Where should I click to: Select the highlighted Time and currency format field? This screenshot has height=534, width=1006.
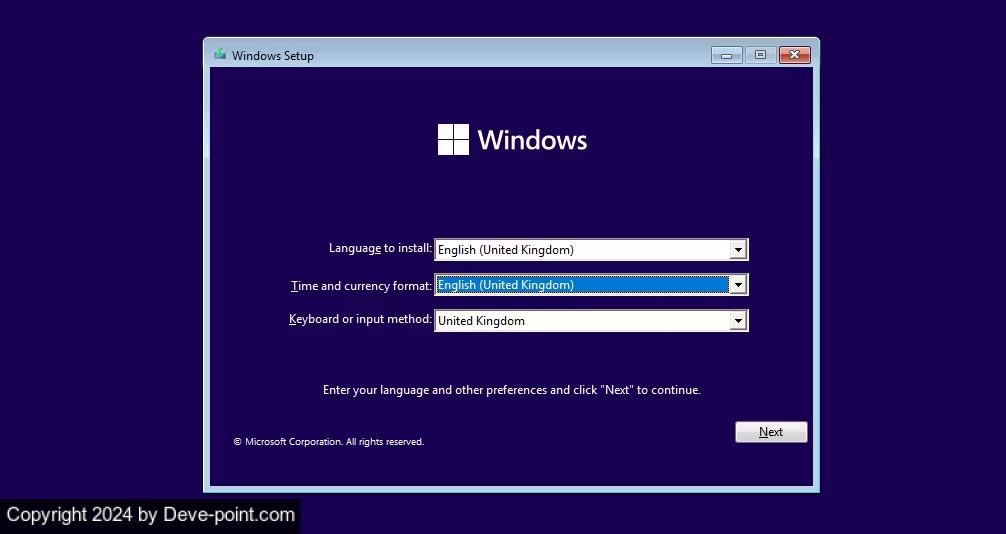591,285
